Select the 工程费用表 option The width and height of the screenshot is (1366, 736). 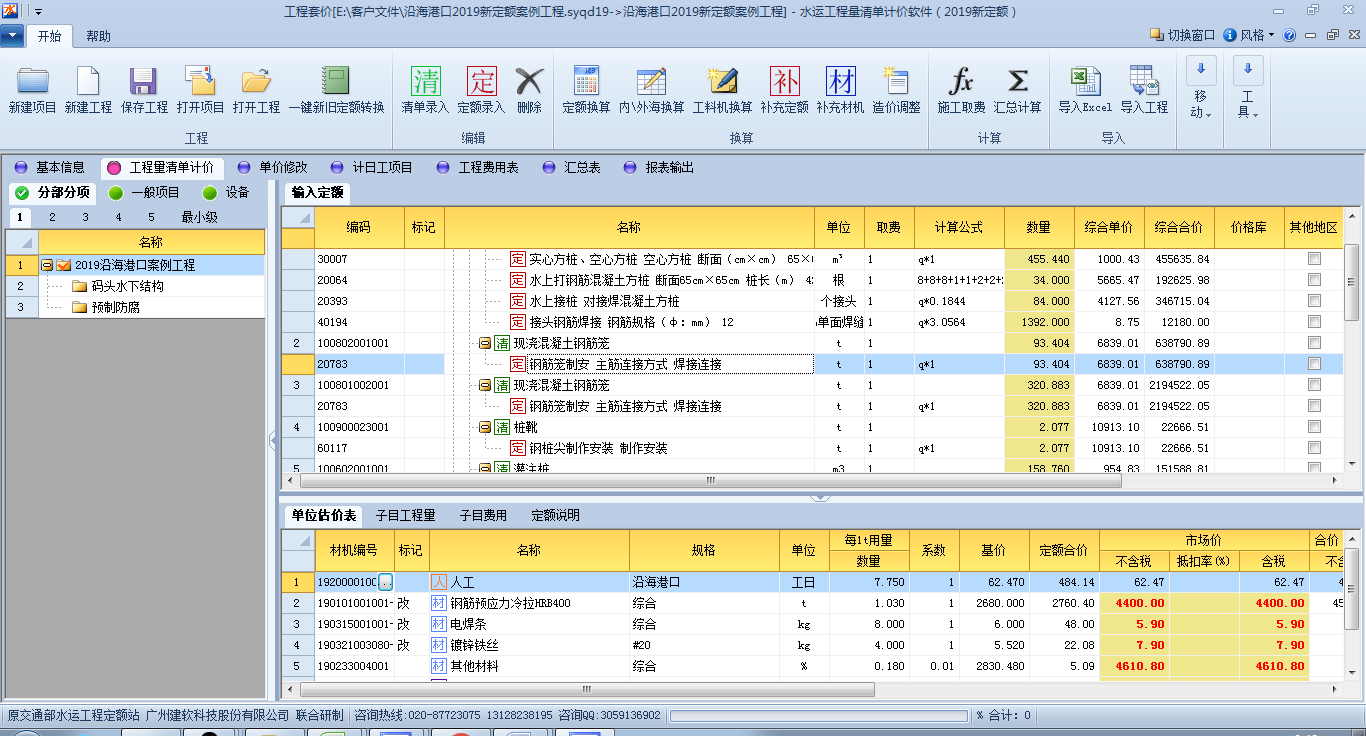pyautogui.click(x=478, y=167)
